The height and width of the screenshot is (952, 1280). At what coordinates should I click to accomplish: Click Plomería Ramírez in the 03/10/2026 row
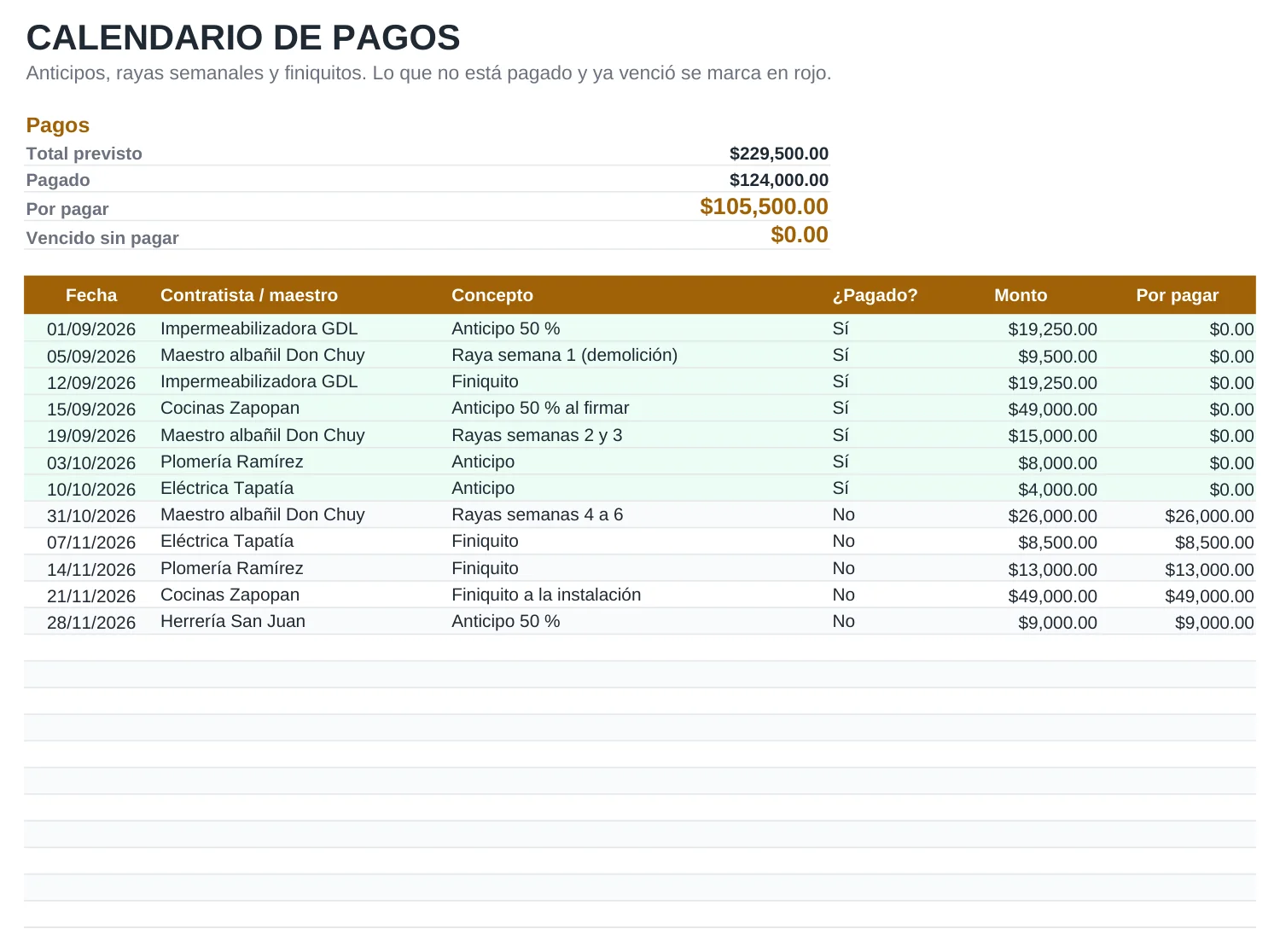232,461
